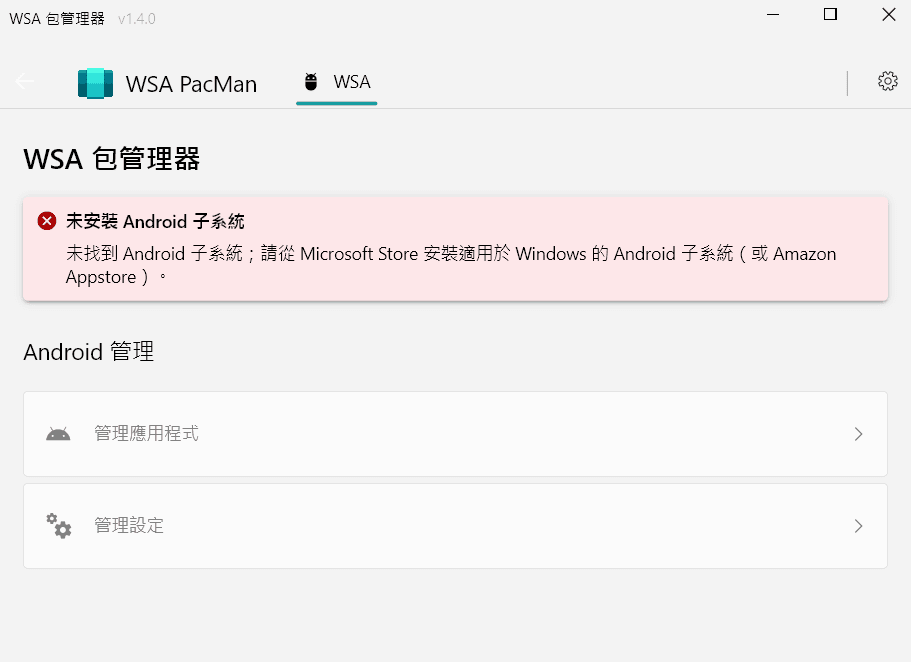Click the v1.4.0 version label in the titlebar

[136, 17]
